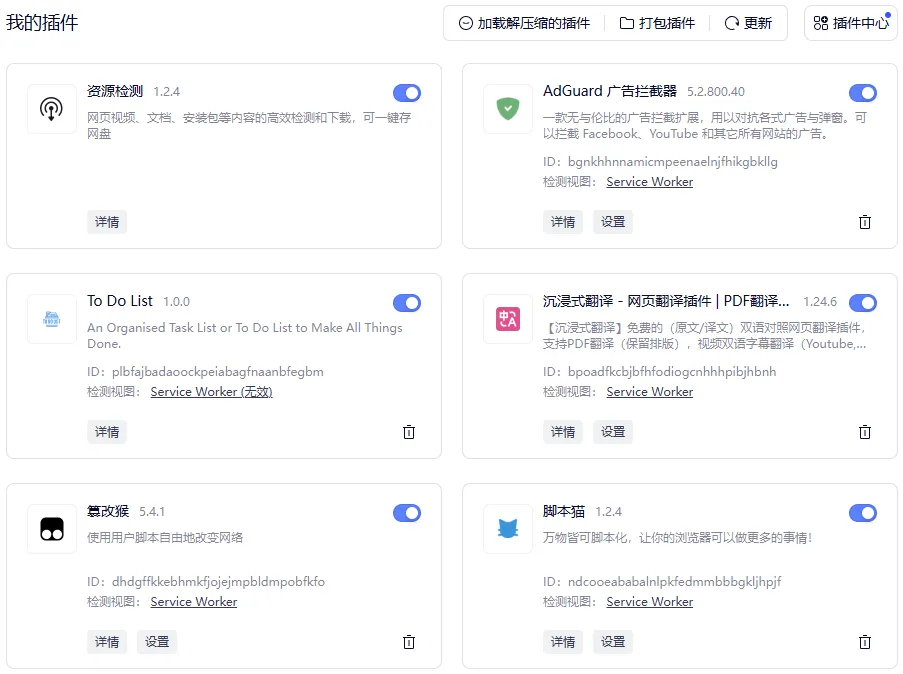Open 设置 for 沉浸式翻译
The image size is (903, 674).
613,432
